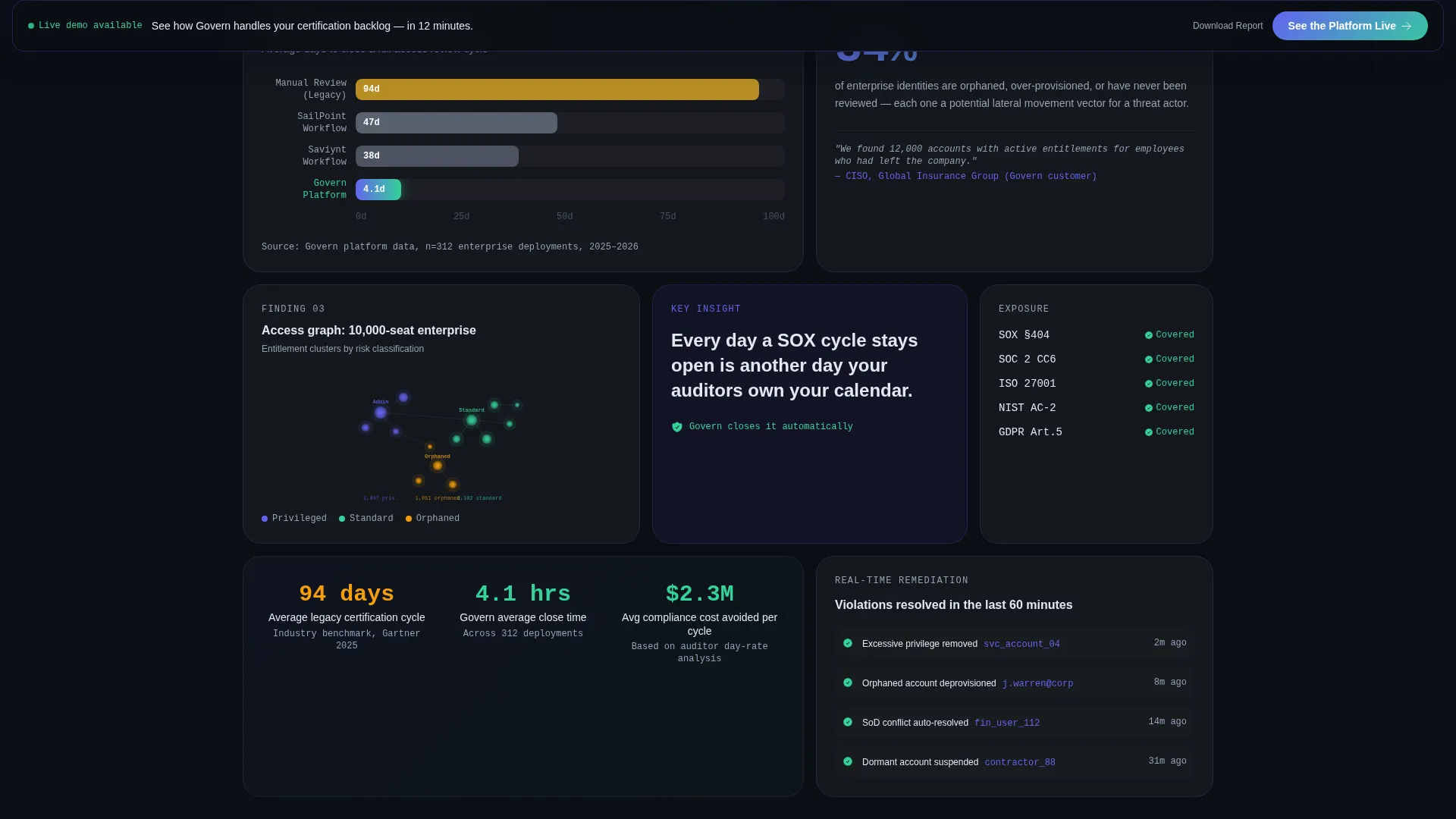Click the green check icon beside SOX §404

click(x=1149, y=335)
